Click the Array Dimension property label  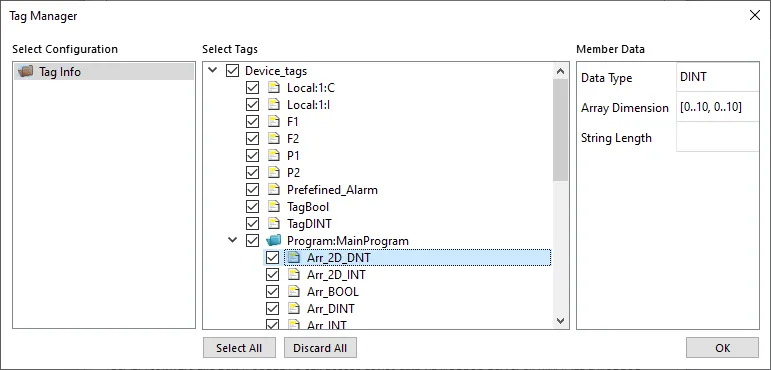point(624,108)
